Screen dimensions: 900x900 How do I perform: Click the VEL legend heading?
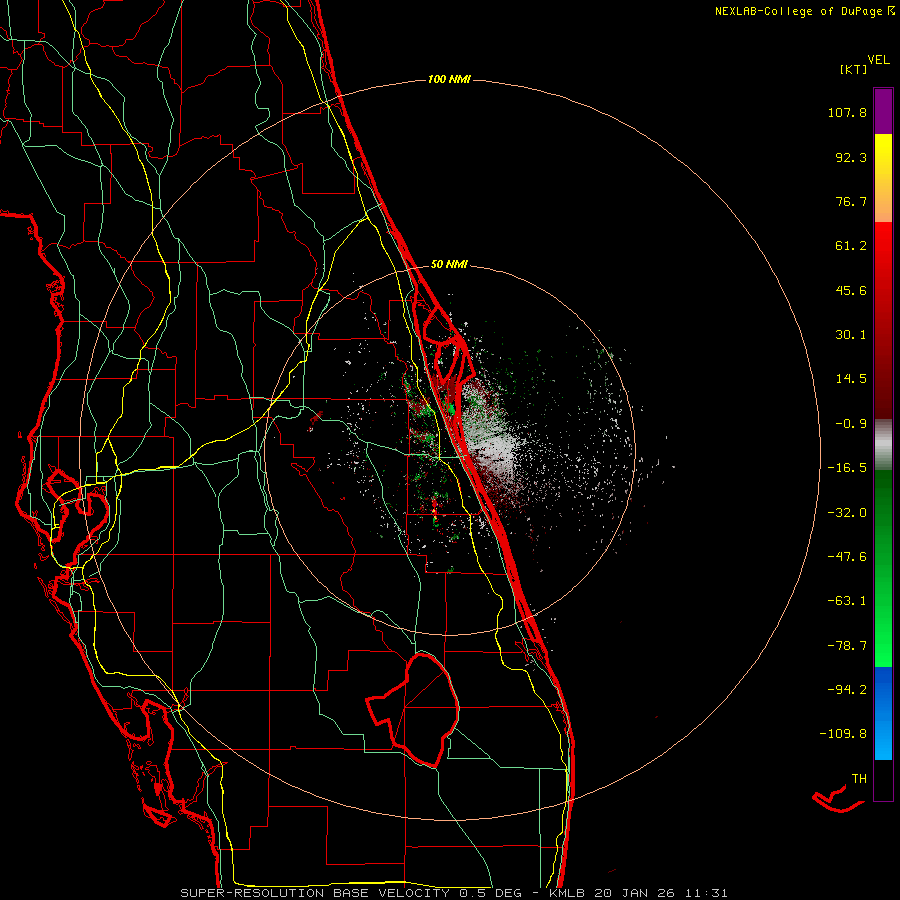coord(878,60)
